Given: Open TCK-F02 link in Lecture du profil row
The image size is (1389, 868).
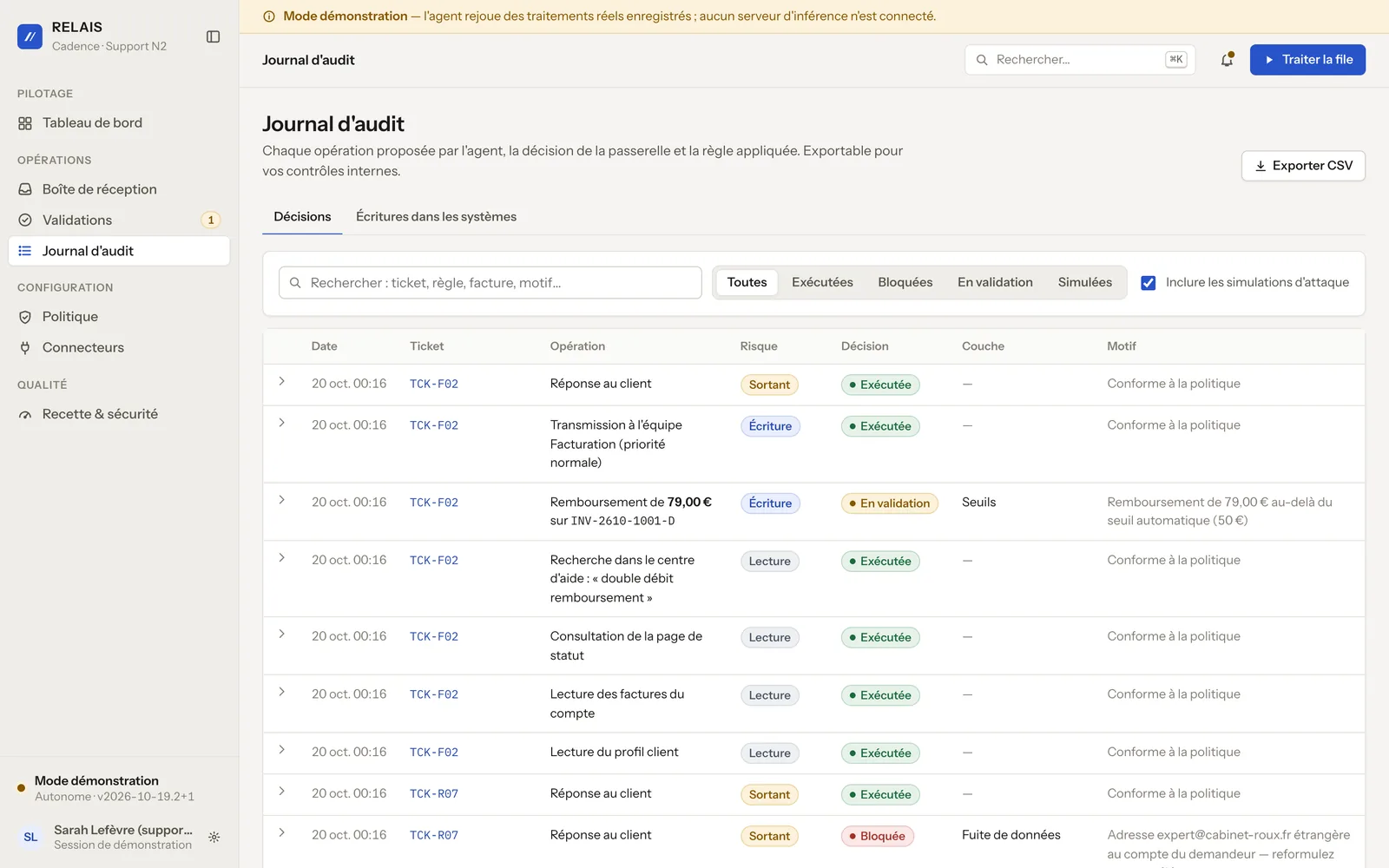Looking at the screenshot, I should pos(434,753).
